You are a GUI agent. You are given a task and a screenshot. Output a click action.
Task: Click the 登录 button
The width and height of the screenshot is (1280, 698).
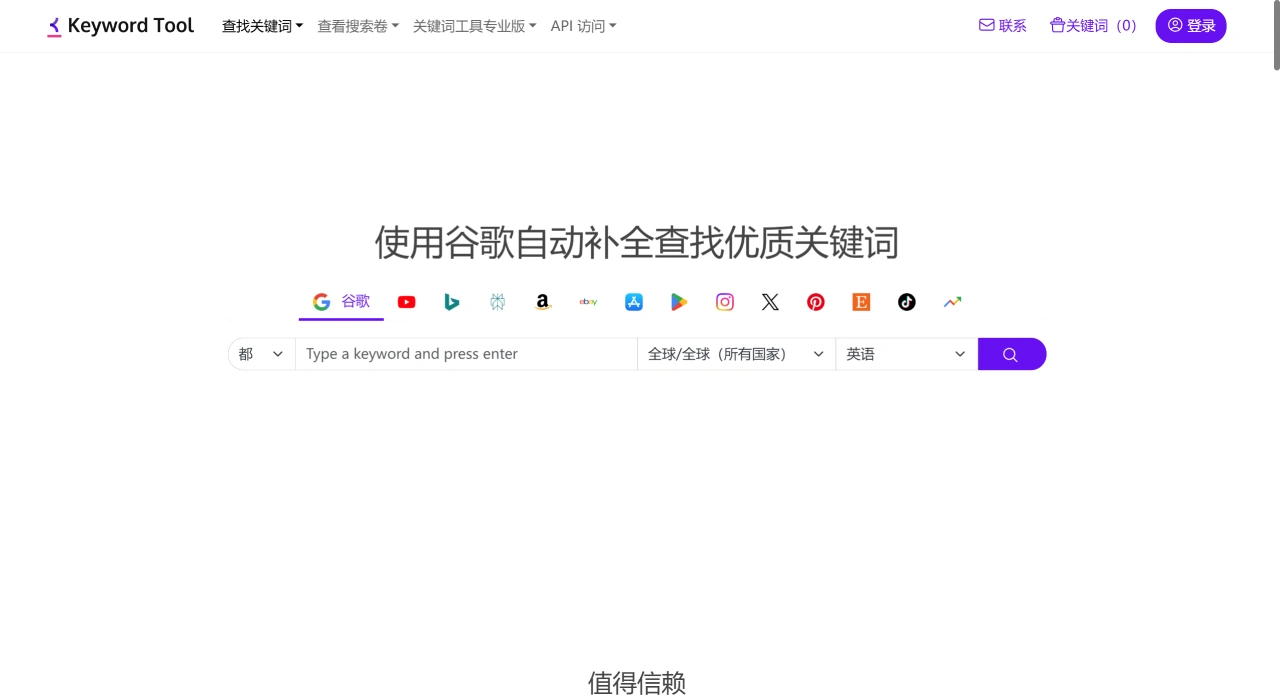[1191, 26]
